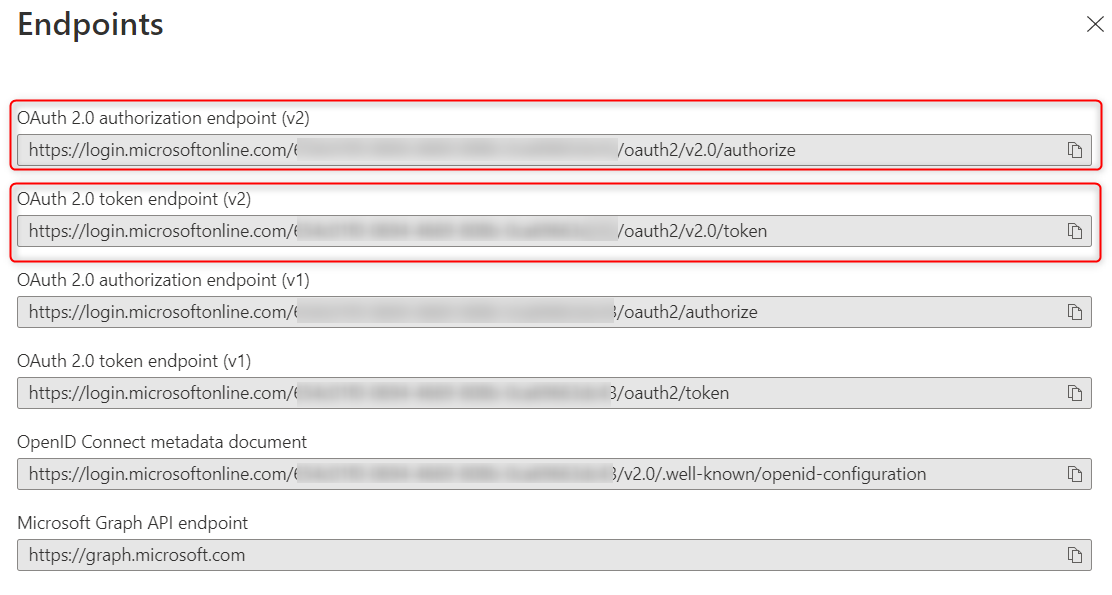Click the "OpenID Connect metadata document" label

[162, 442]
